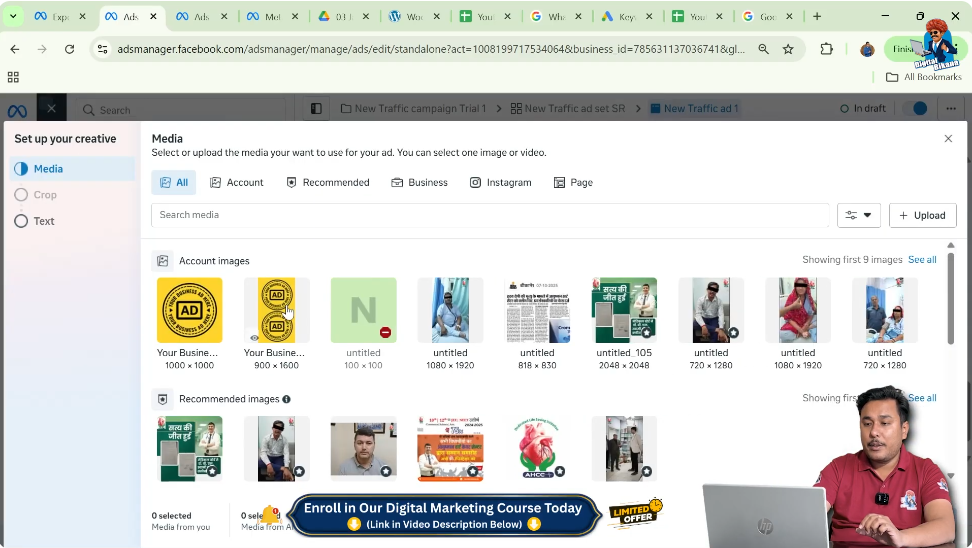Select the Media step radio option
This screenshot has height=548, width=972.
[21, 169]
